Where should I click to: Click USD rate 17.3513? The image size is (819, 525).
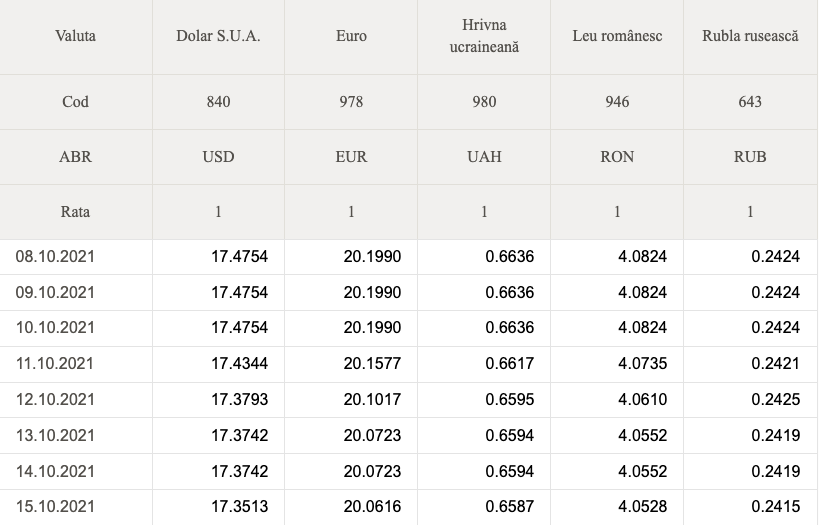[x=239, y=507]
